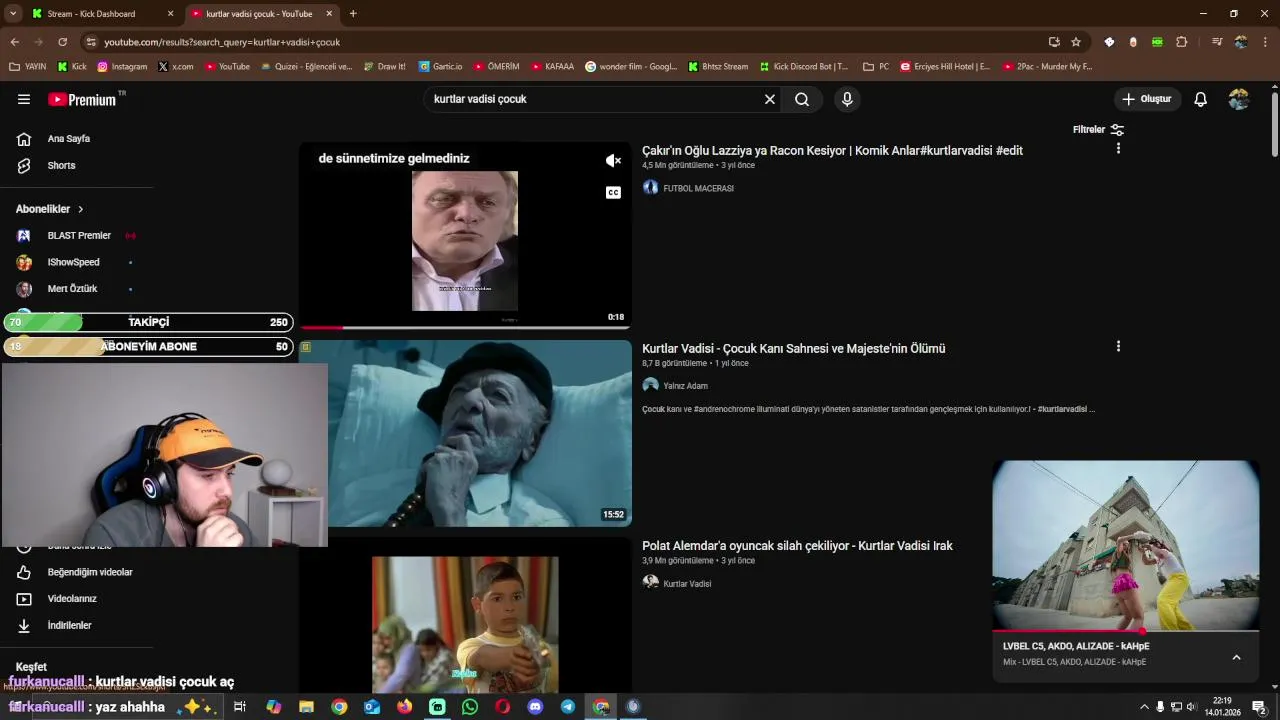
Task: Open WhatsApp from the taskbar
Action: 470,707
